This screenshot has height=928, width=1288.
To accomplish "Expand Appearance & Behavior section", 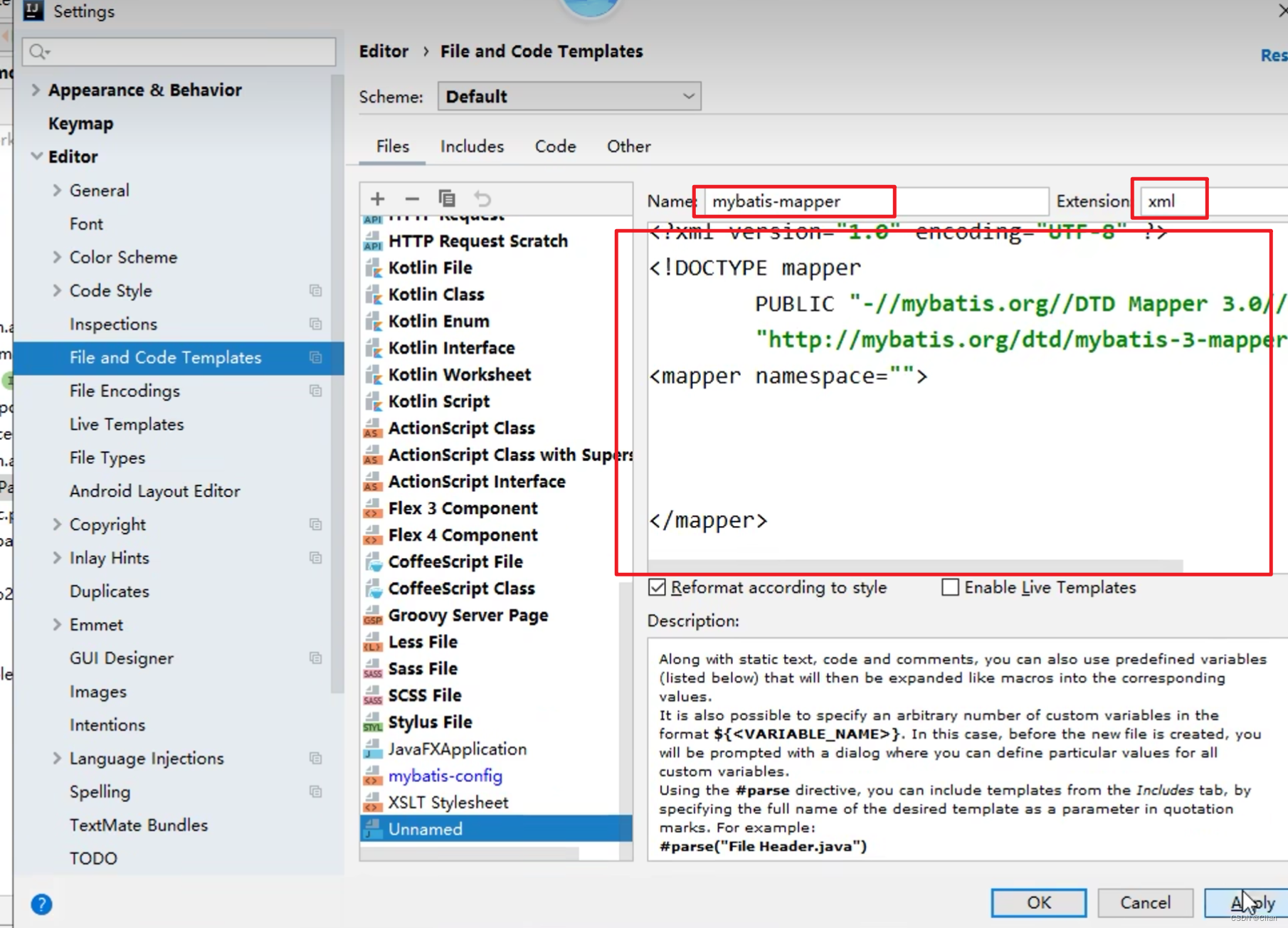I will point(35,90).
